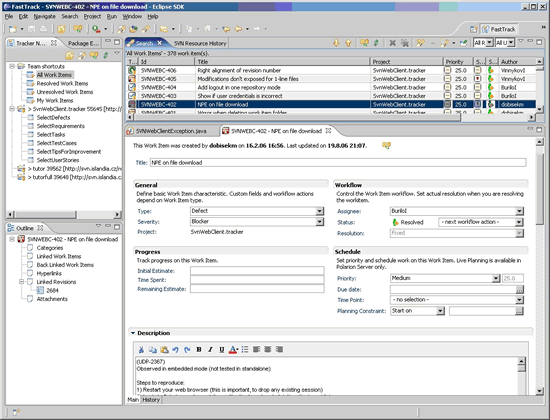The image size is (550, 420).
Task: Click the green refresh icon in Search view toolbar
Action: 376,43
